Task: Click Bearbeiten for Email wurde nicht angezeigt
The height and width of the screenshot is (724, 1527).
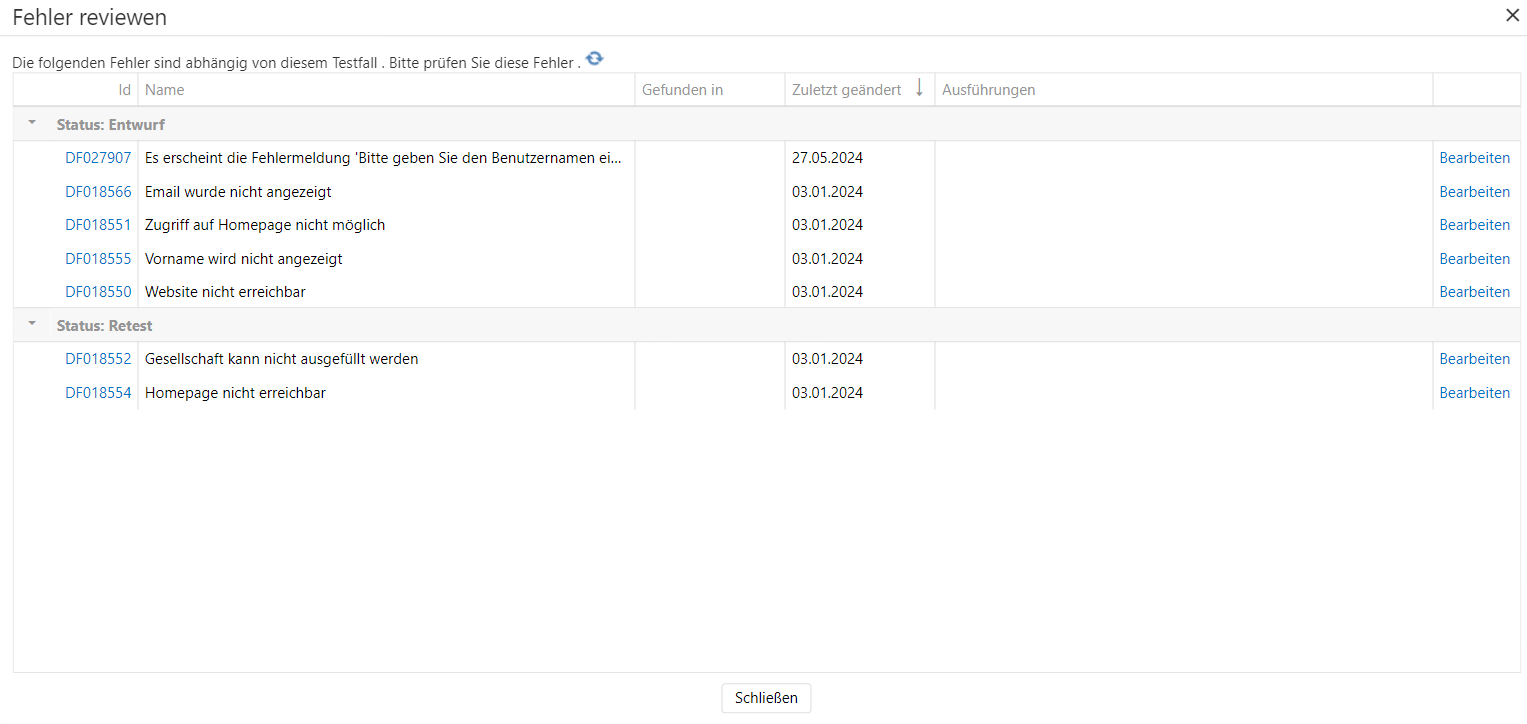Action: pos(1474,192)
